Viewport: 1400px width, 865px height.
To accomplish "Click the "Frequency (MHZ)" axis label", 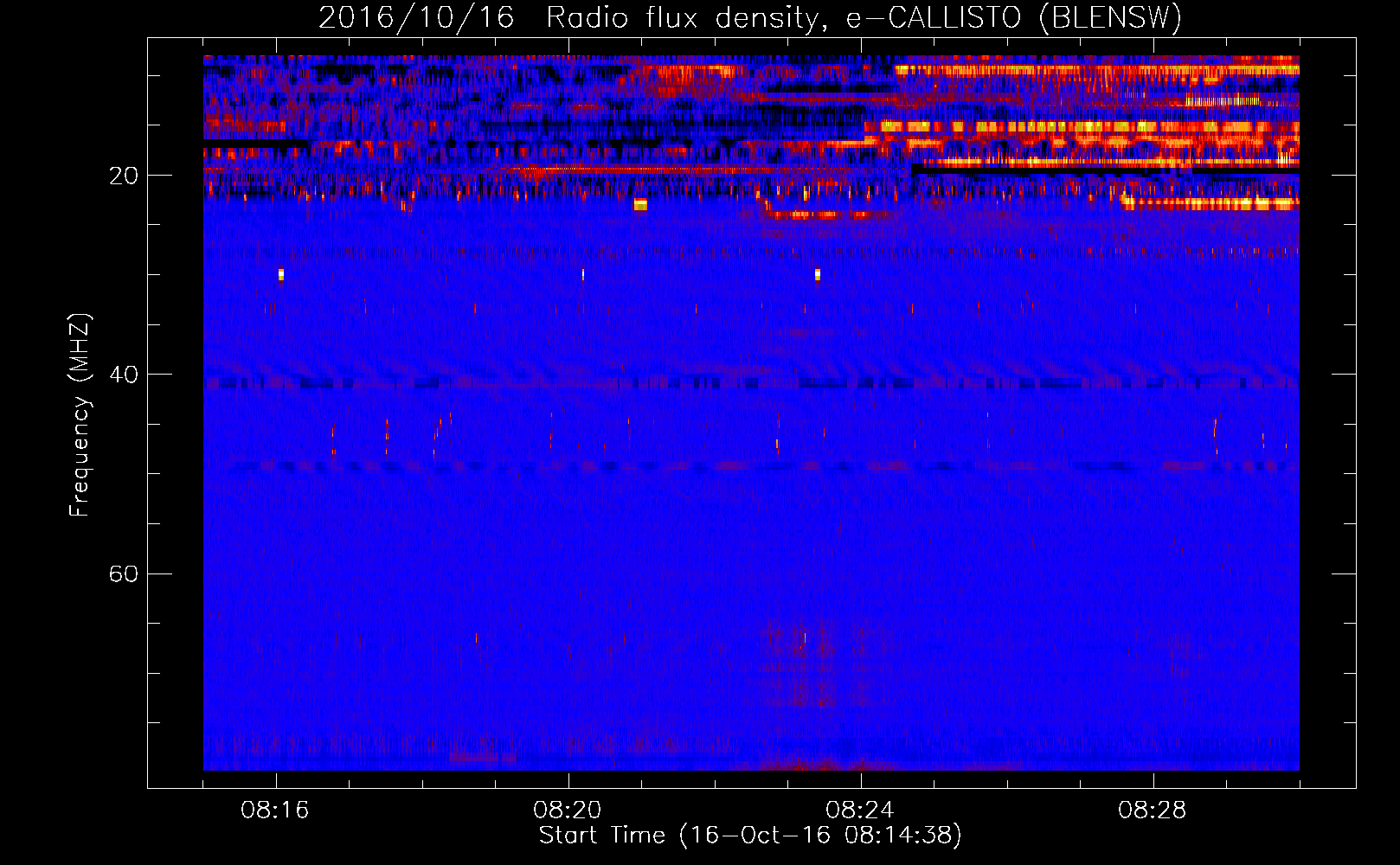I will point(80,415).
